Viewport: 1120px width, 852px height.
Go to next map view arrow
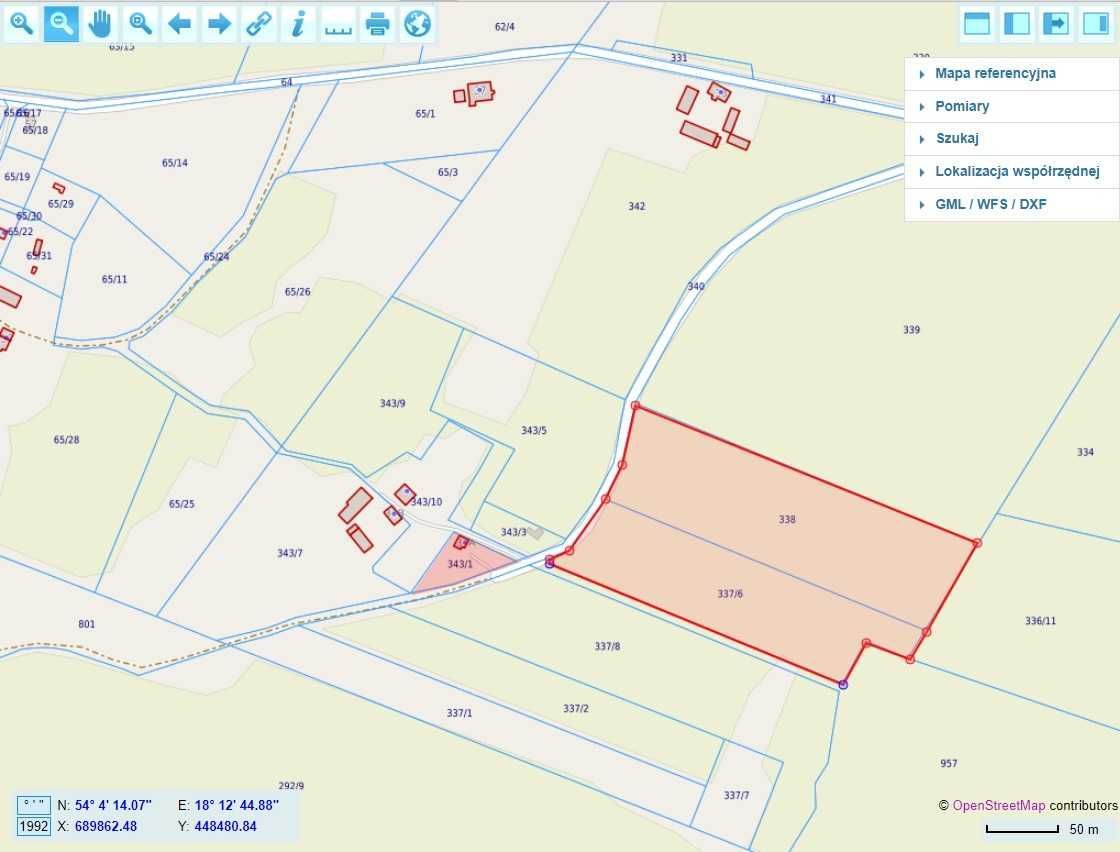[219, 24]
